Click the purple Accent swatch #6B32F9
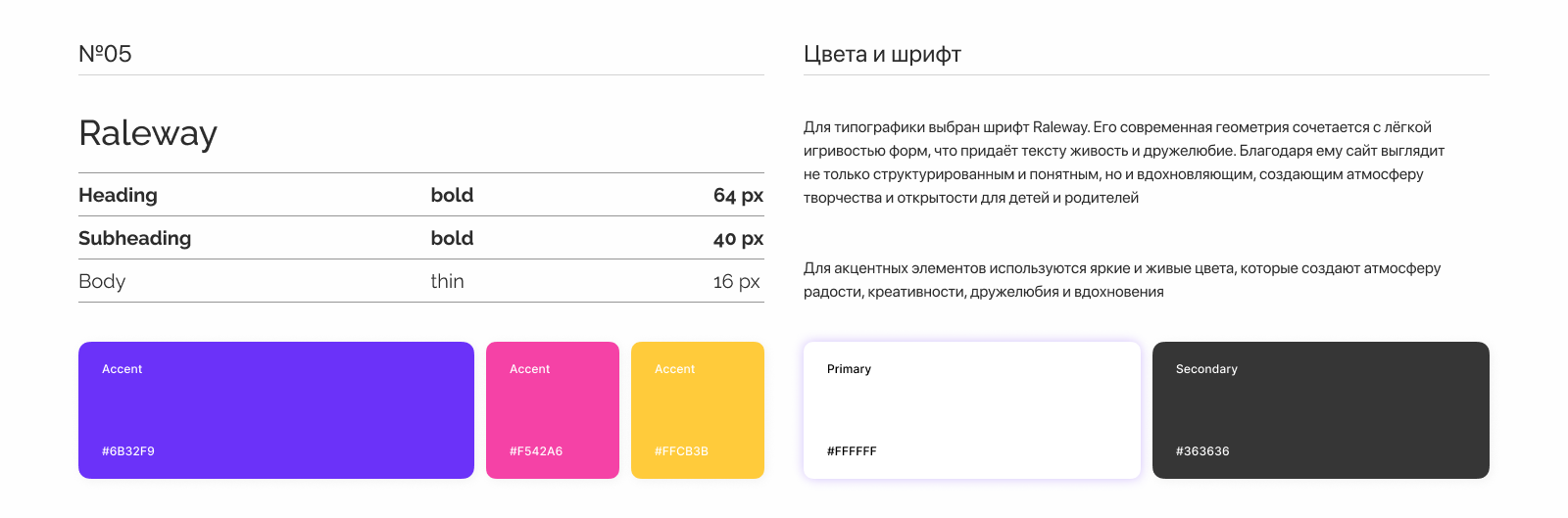This screenshot has height=518, width=1568. coord(275,409)
